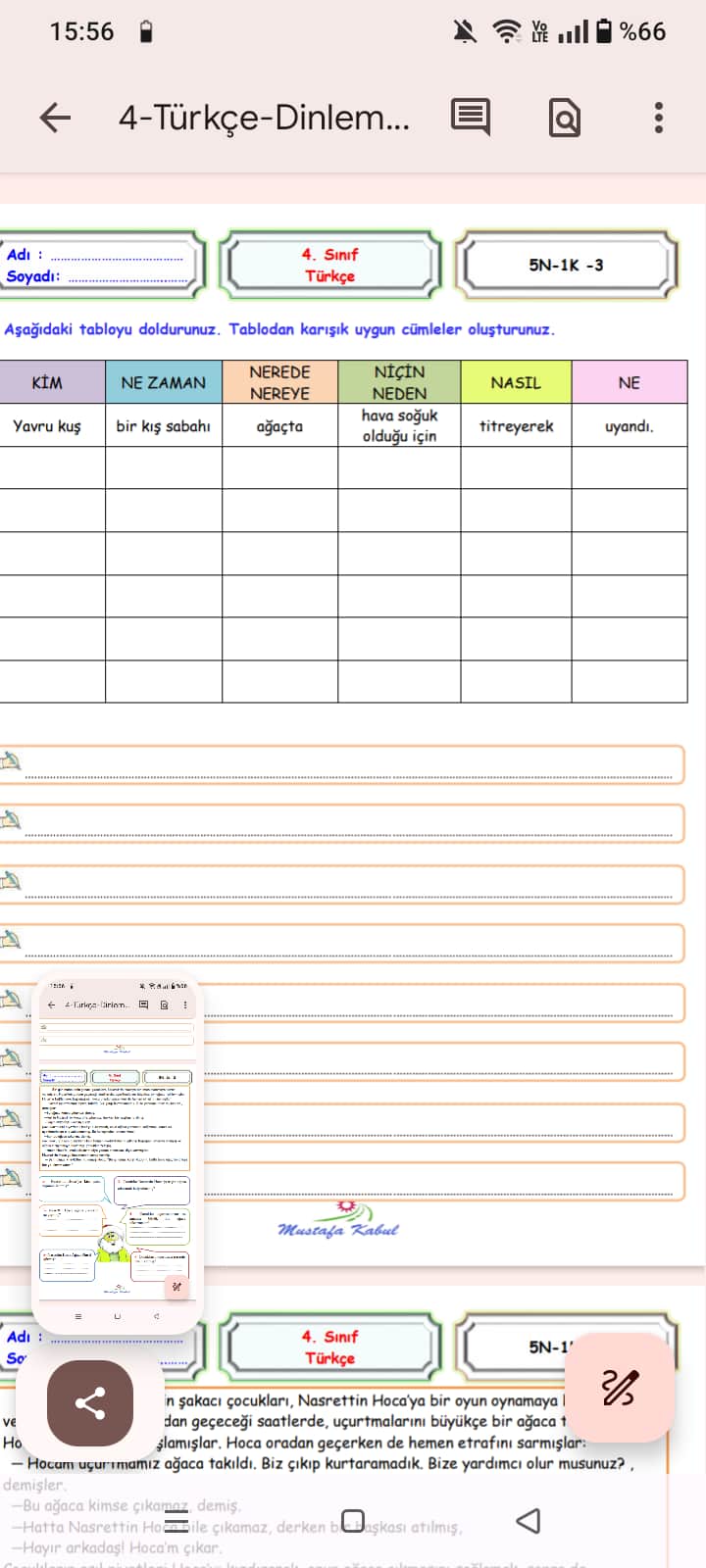Tap the back arrow in the app bar
Screen dimensions: 706x1568
tap(55, 118)
